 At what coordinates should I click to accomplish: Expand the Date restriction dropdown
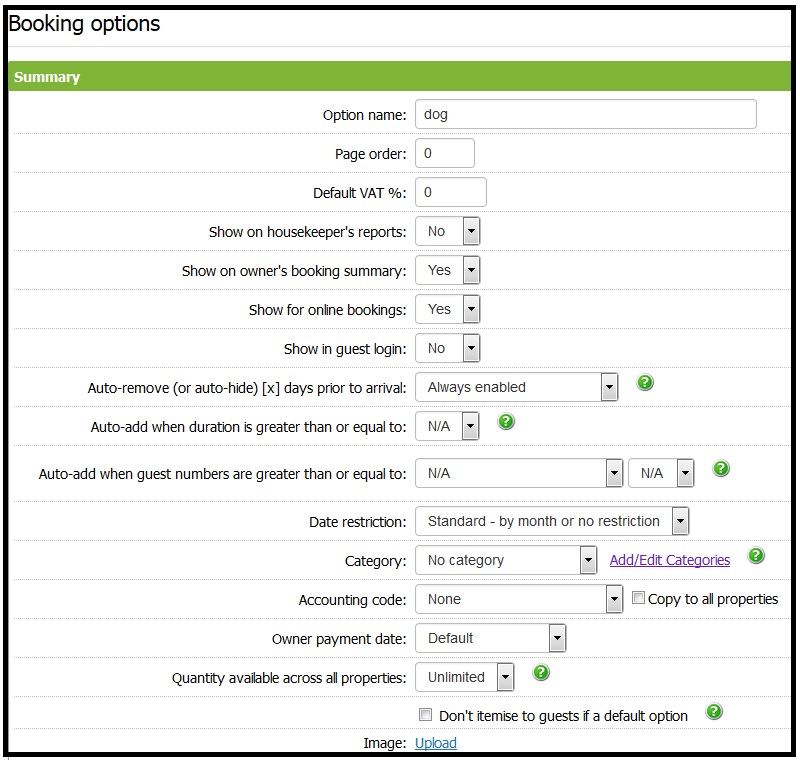(552, 521)
